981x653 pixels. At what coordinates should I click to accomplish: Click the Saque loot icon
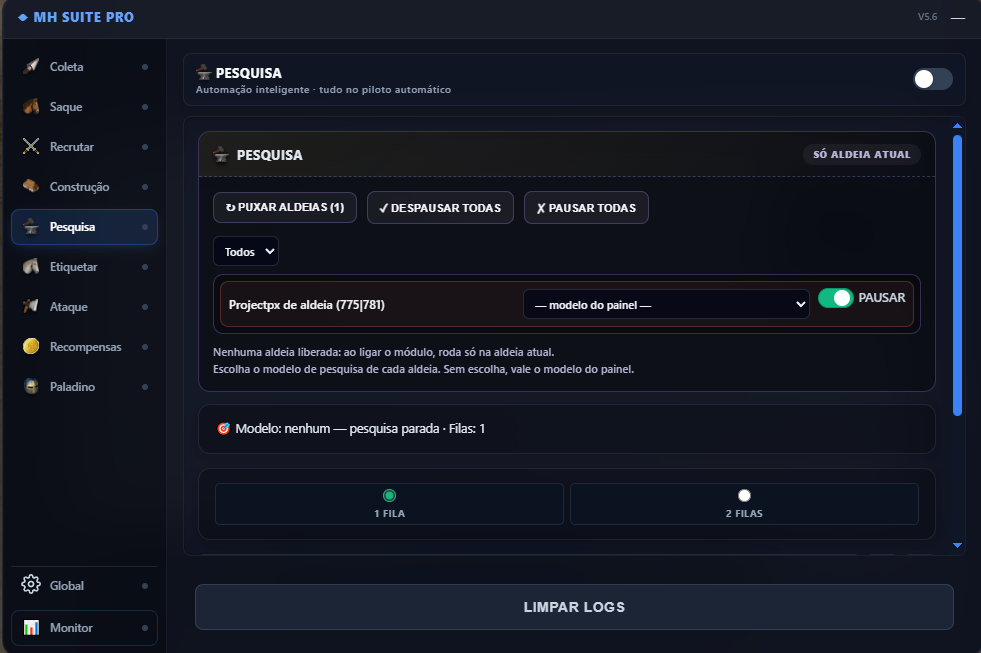[x=31, y=106]
